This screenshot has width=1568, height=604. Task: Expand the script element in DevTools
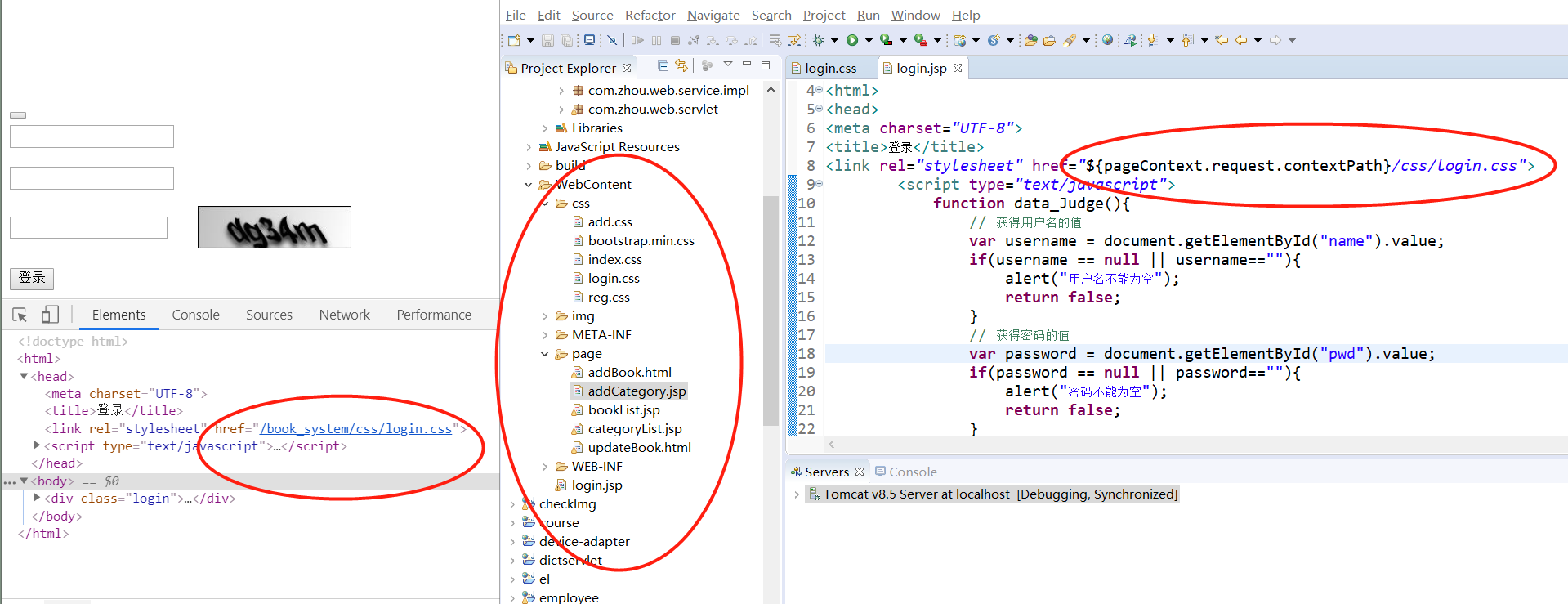click(37, 445)
